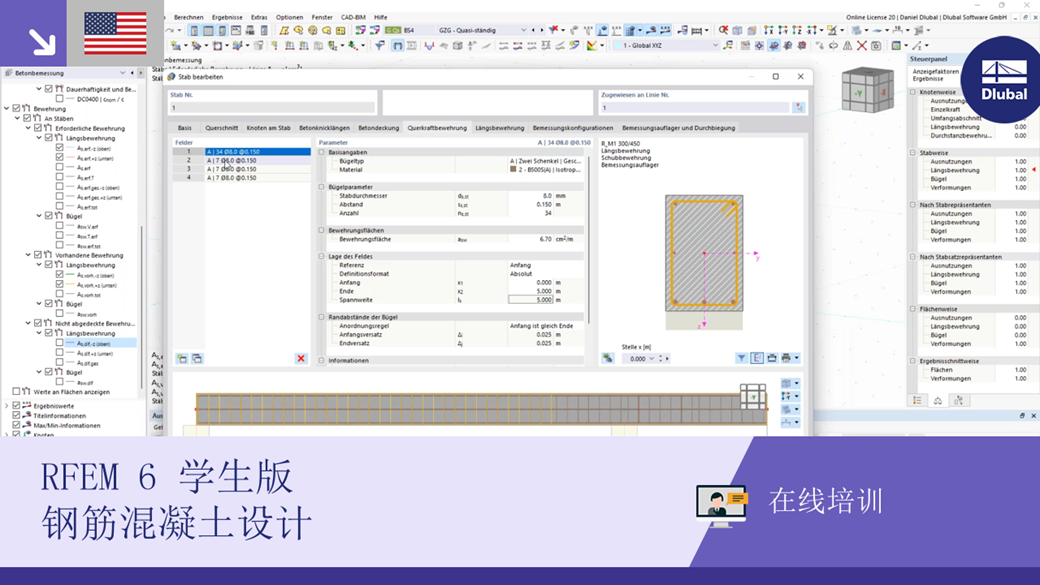The image size is (1040, 585).
Task: Click the view-axes grid icon above the beam preview
Action: pos(753,396)
